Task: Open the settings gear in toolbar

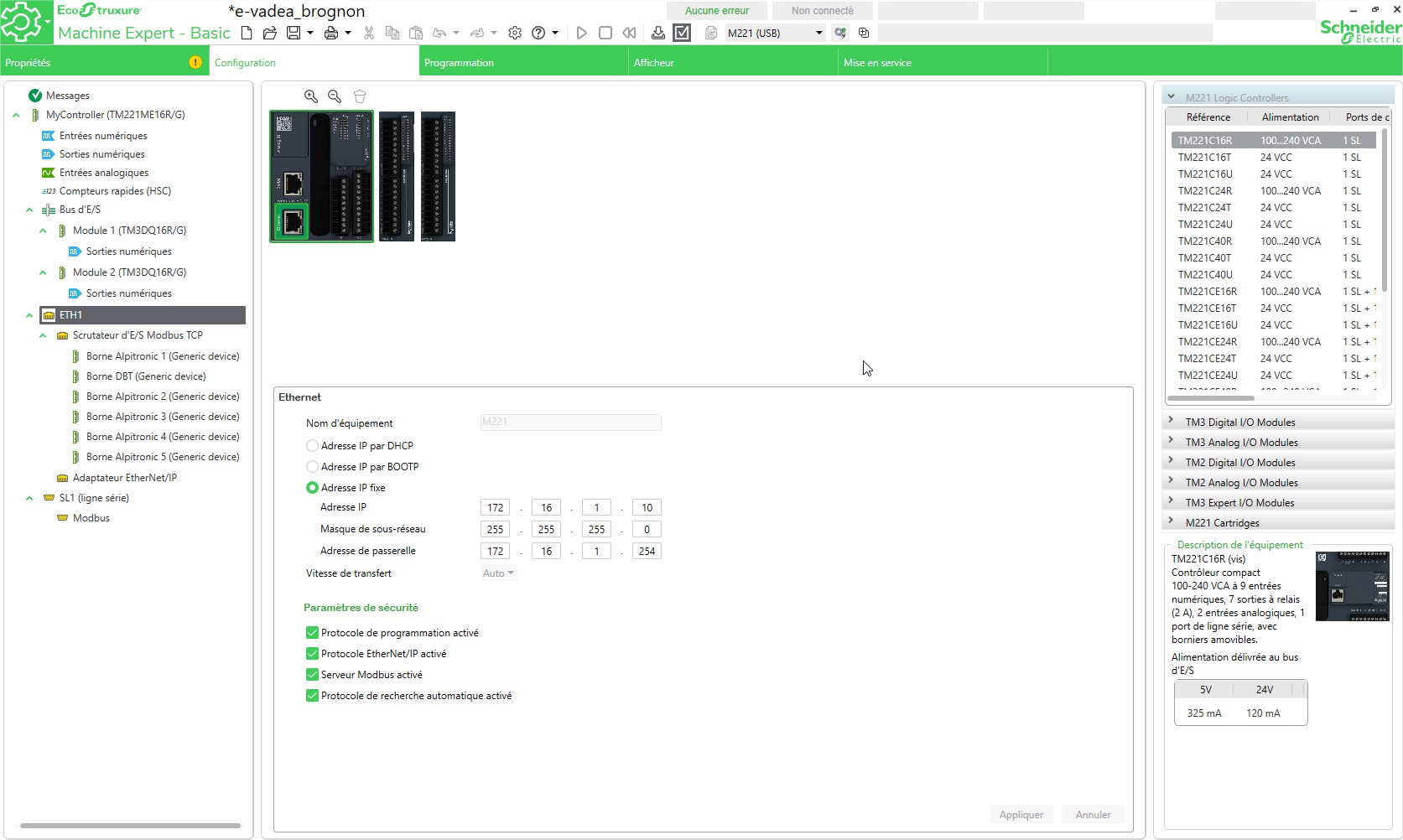Action: tap(515, 33)
